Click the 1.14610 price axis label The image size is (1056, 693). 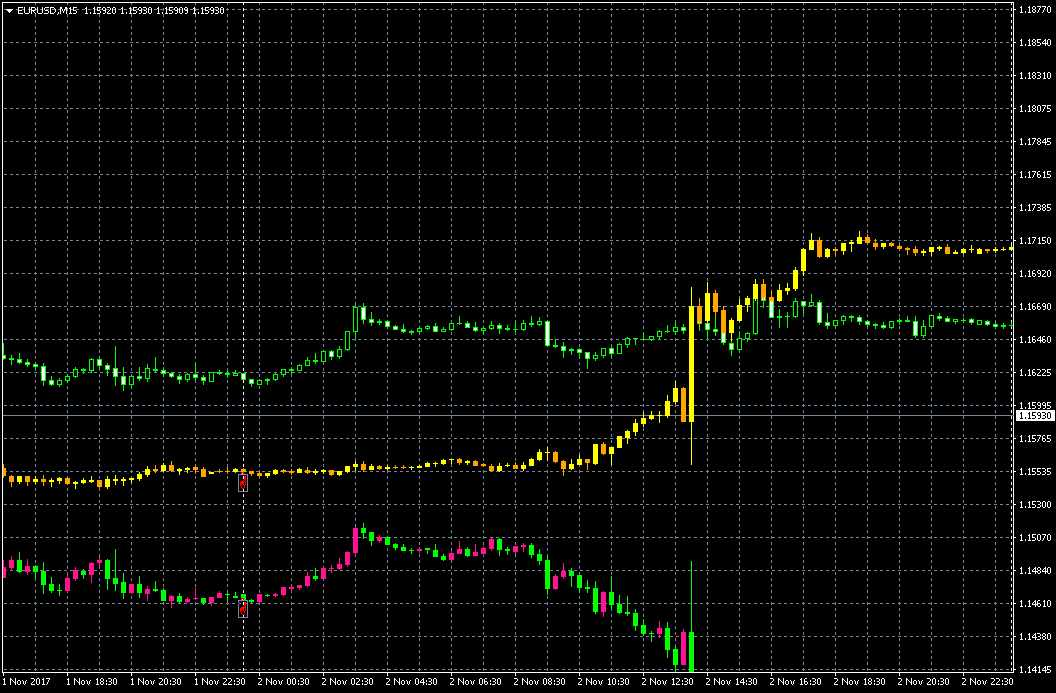click(1035, 603)
